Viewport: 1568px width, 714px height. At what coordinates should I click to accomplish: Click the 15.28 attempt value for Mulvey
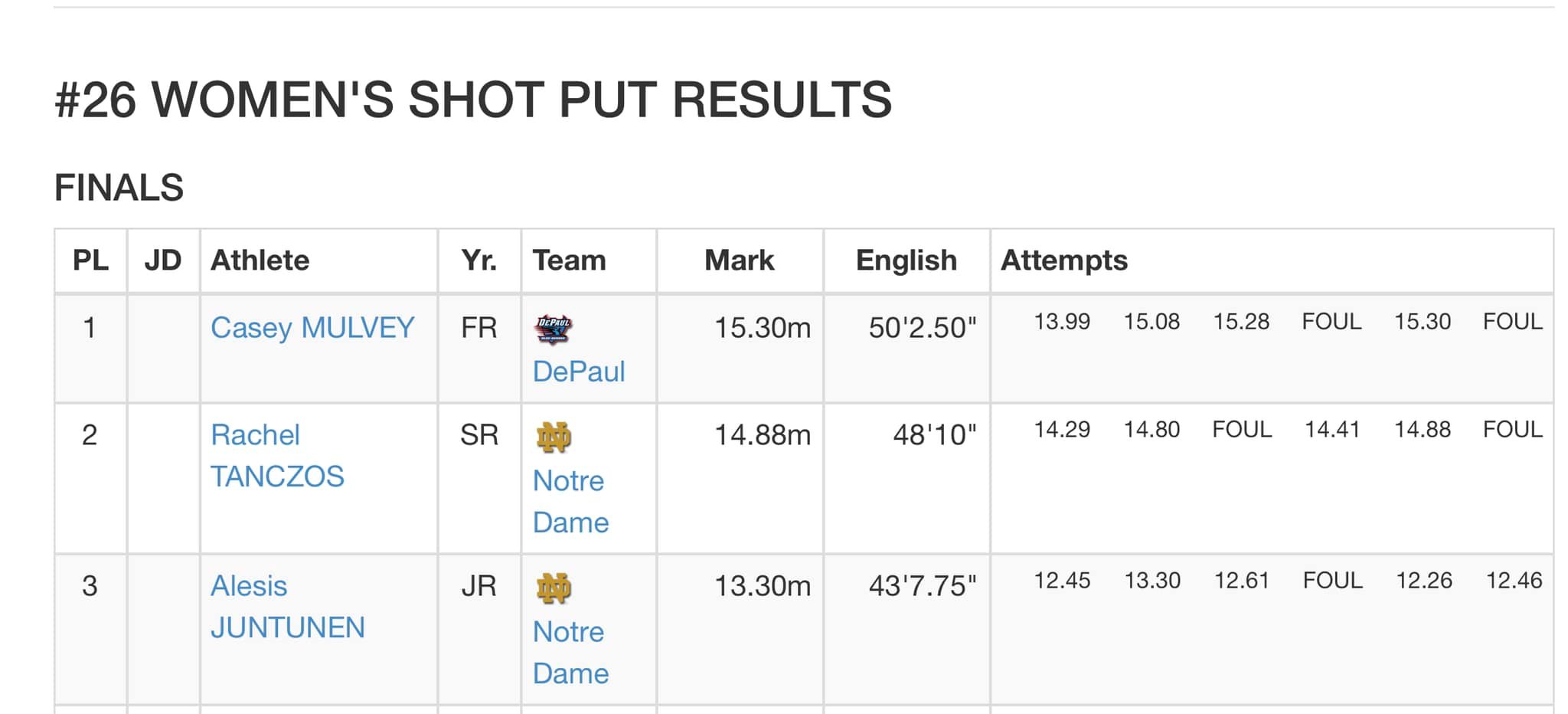click(x=1241, y=322)
